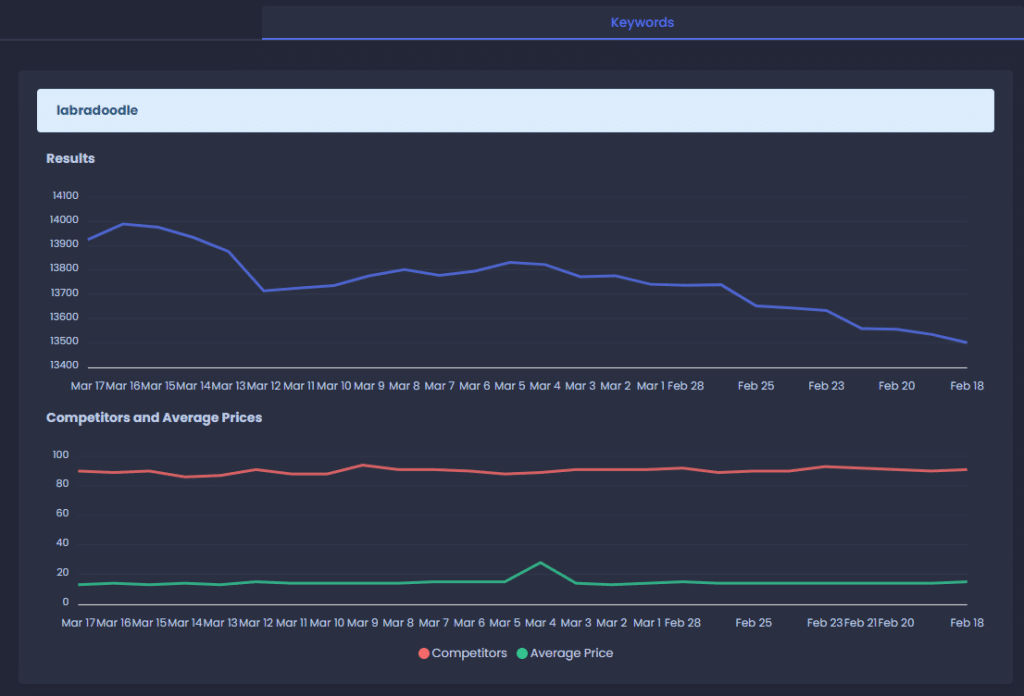Click the green Average Price legend circle
The height and width of the screenshot is (696, 1024).
pyautogui.click(x=522, y=653)
